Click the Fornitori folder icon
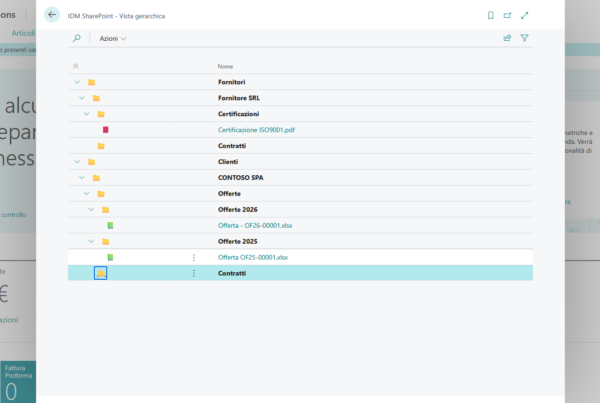 [91, 82]
